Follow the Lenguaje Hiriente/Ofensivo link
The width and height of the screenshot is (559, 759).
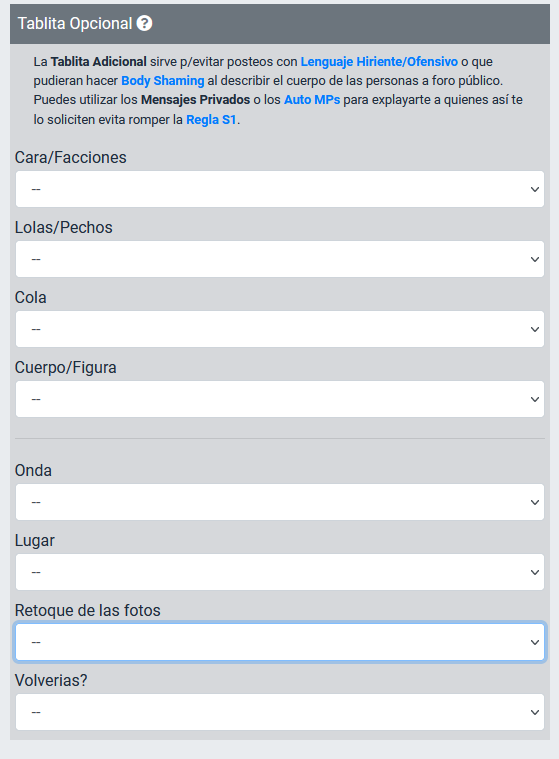[x=379, y=61]
